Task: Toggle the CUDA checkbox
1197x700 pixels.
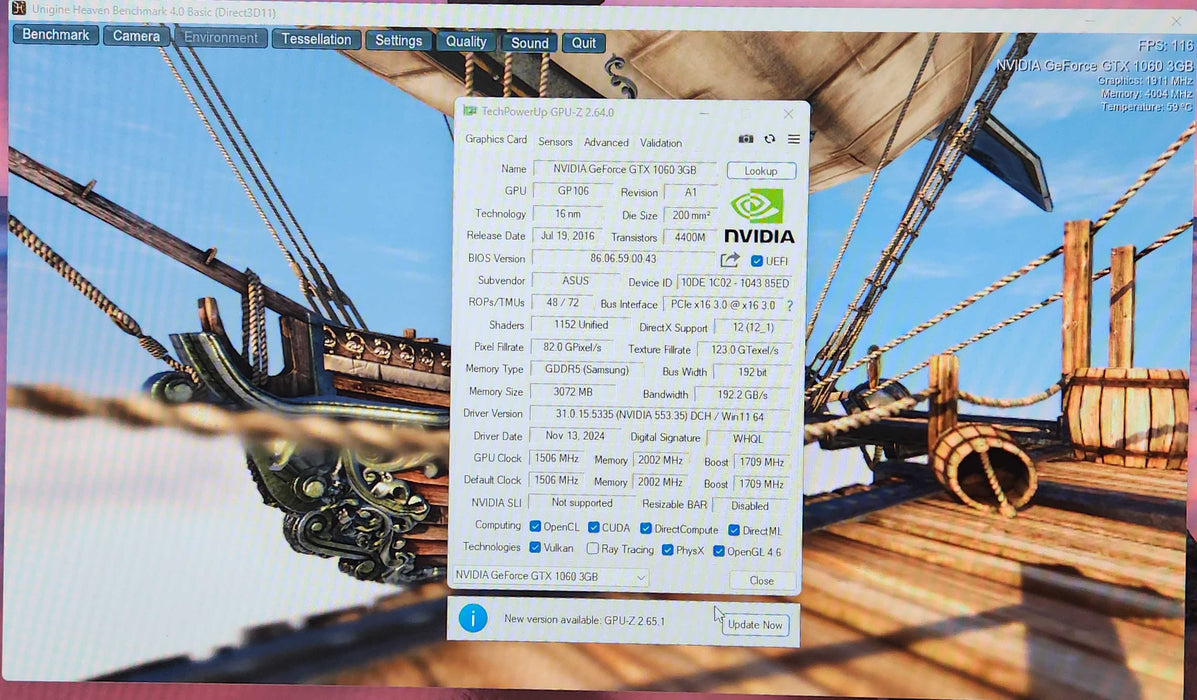Action: click(x=593, y=527)
